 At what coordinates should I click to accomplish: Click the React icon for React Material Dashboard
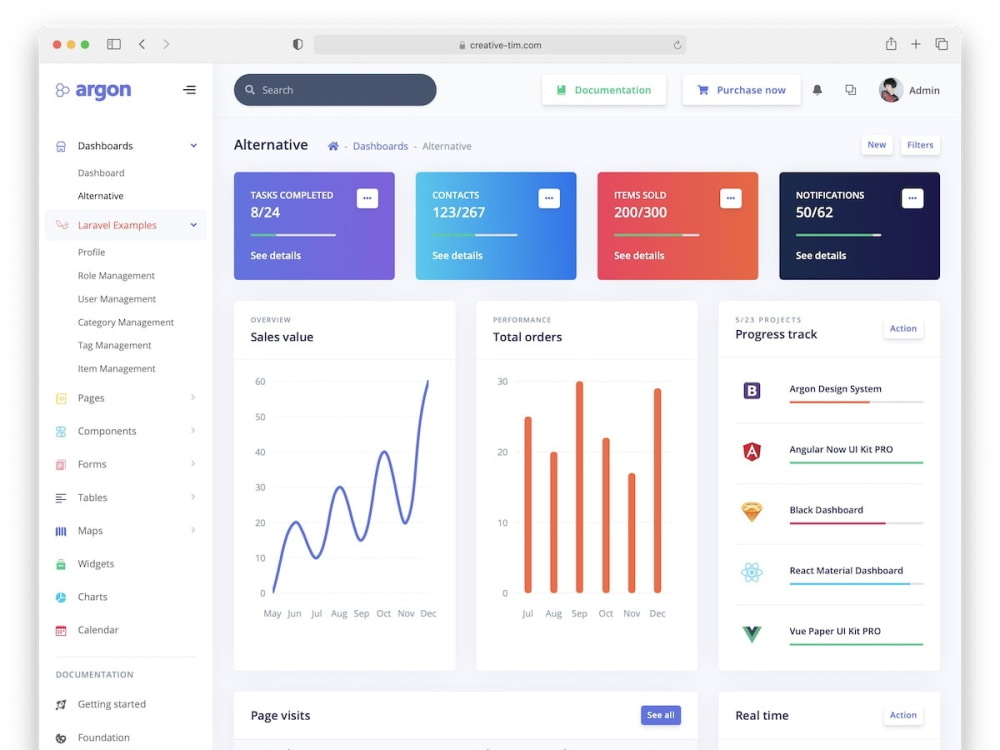point(752,572)
